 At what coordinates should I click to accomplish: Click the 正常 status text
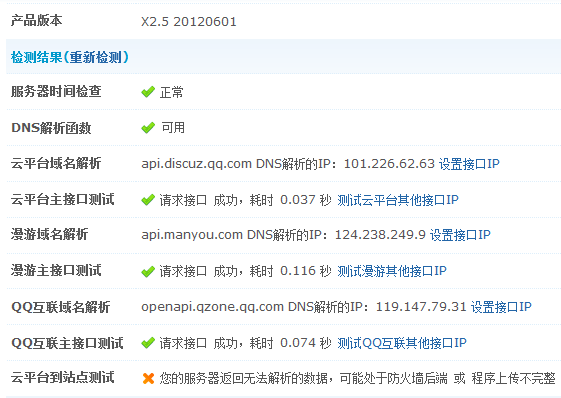coord(172,92)
